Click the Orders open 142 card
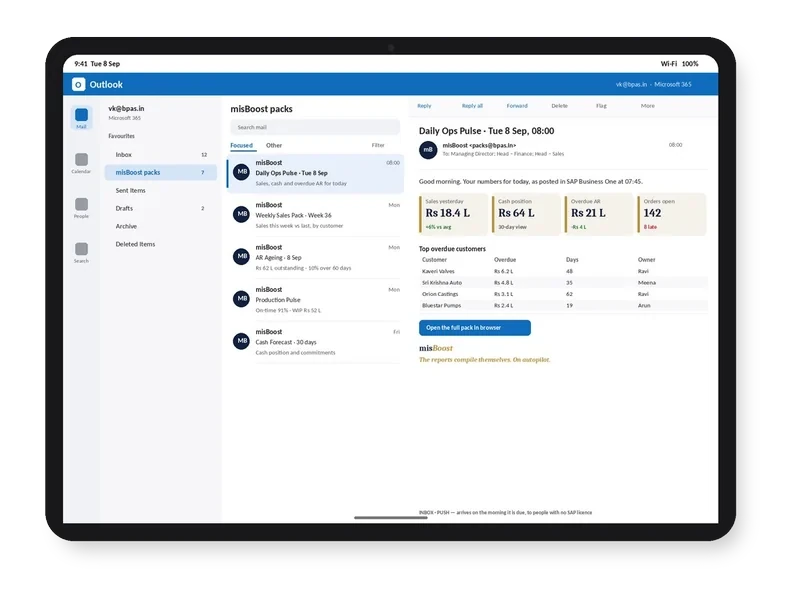 click(x=671, y=214)
